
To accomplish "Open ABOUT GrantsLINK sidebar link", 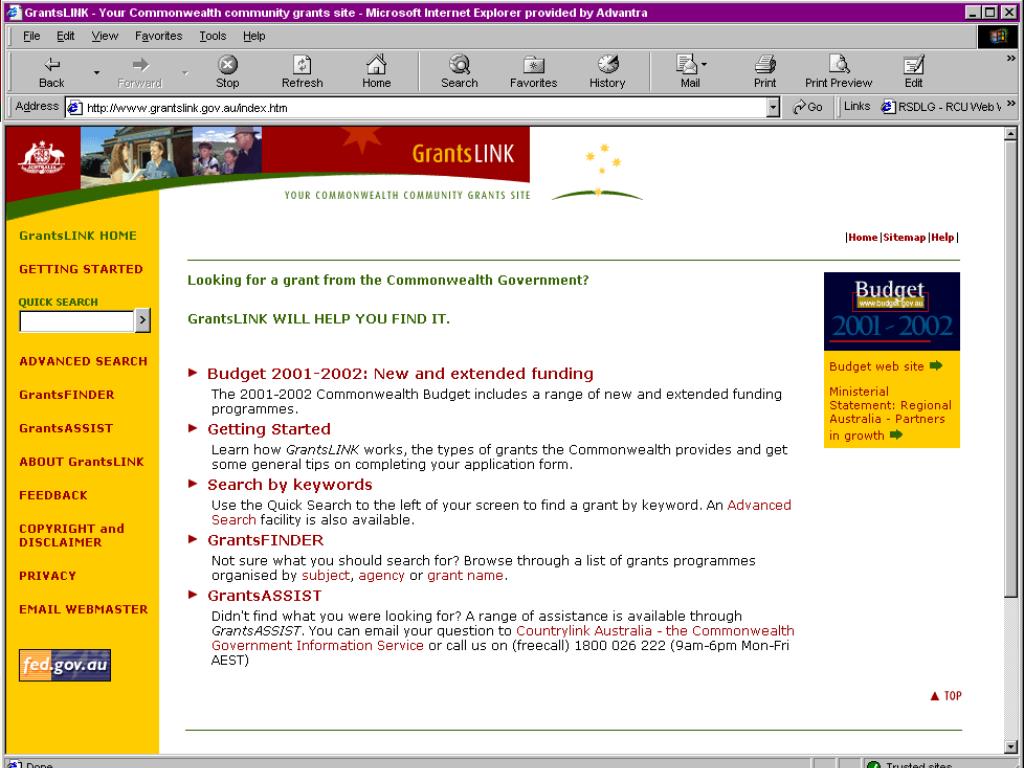I will tap(82, 462).
